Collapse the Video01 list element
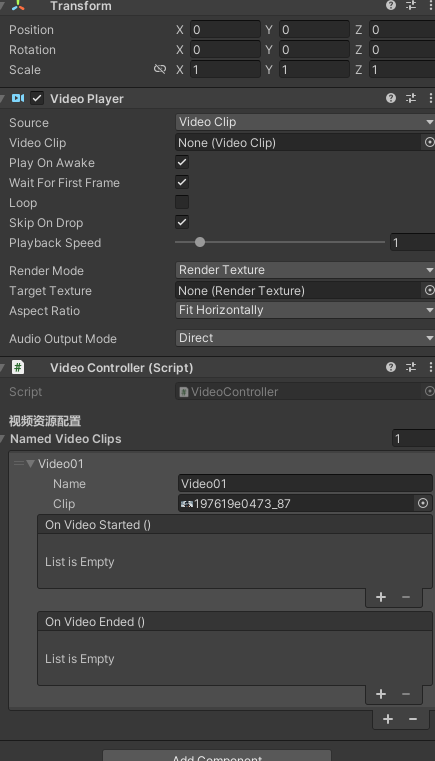The image size is (435, 761). [x=31, y=463]
